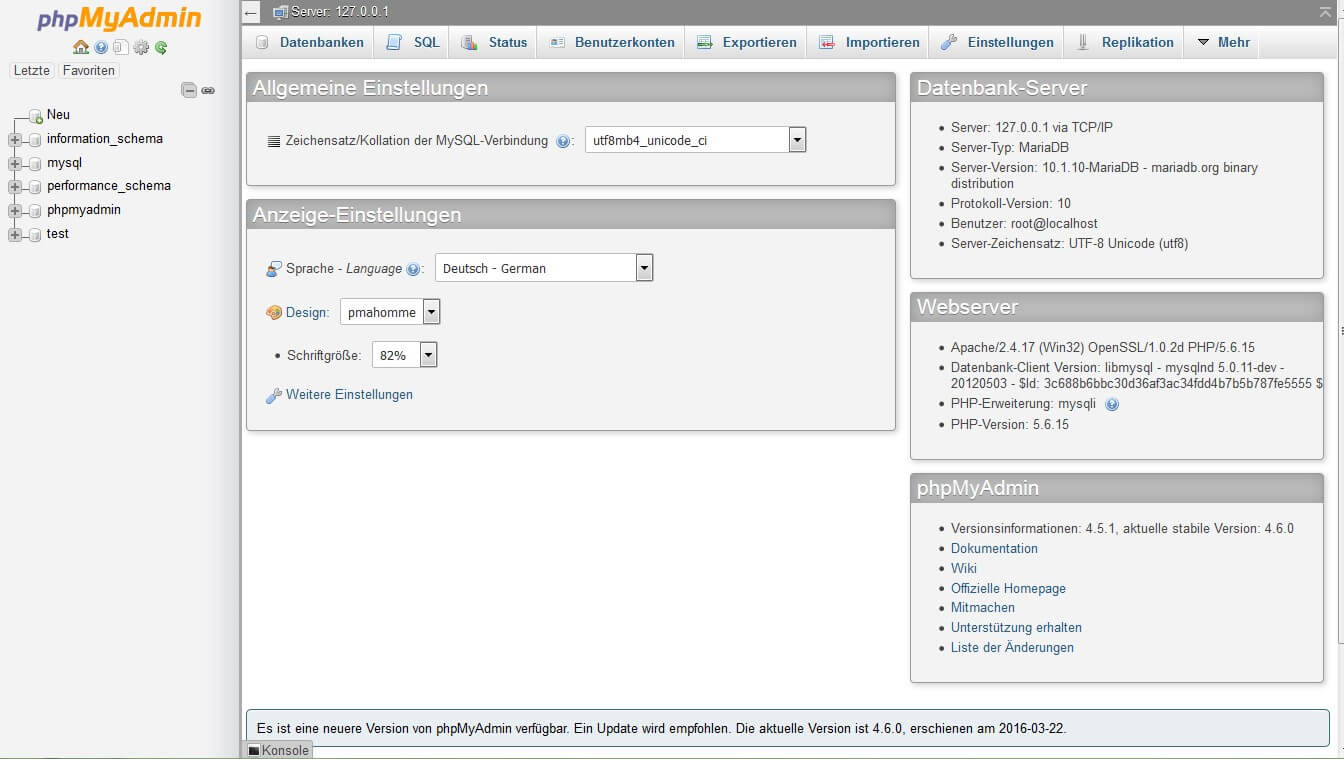This screenshot has width=1344, height=759.
Task: Click the phpmyadmin database cylinder icon
Action: point(35,211)
